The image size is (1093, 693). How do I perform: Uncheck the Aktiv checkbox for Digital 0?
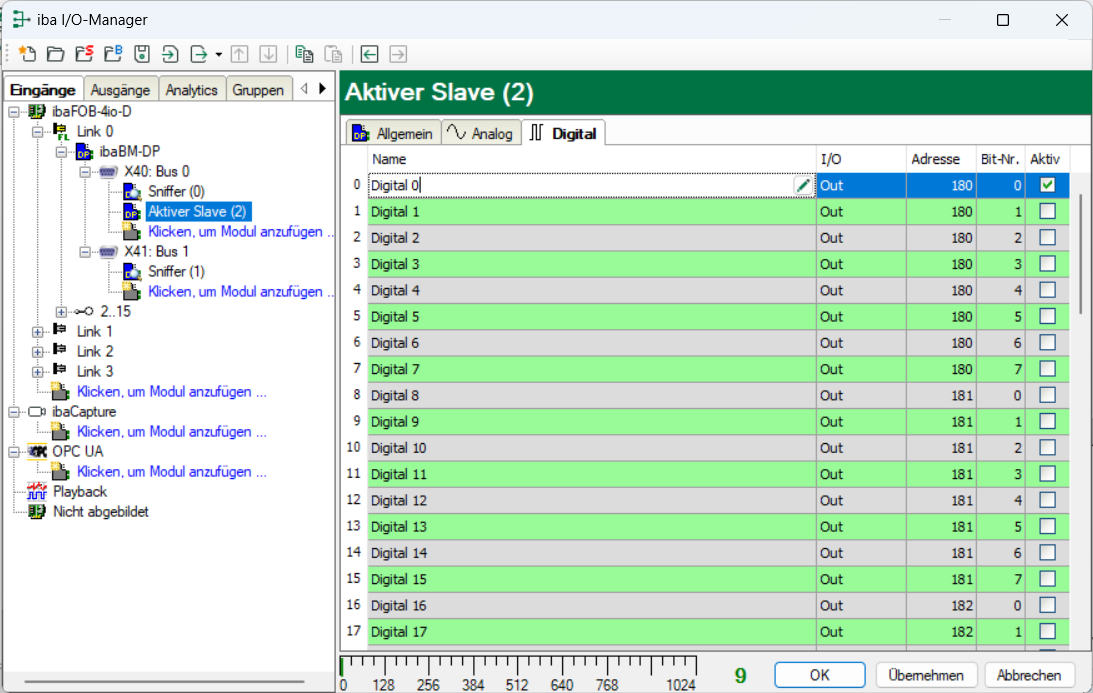click(x=1047, y=185)
